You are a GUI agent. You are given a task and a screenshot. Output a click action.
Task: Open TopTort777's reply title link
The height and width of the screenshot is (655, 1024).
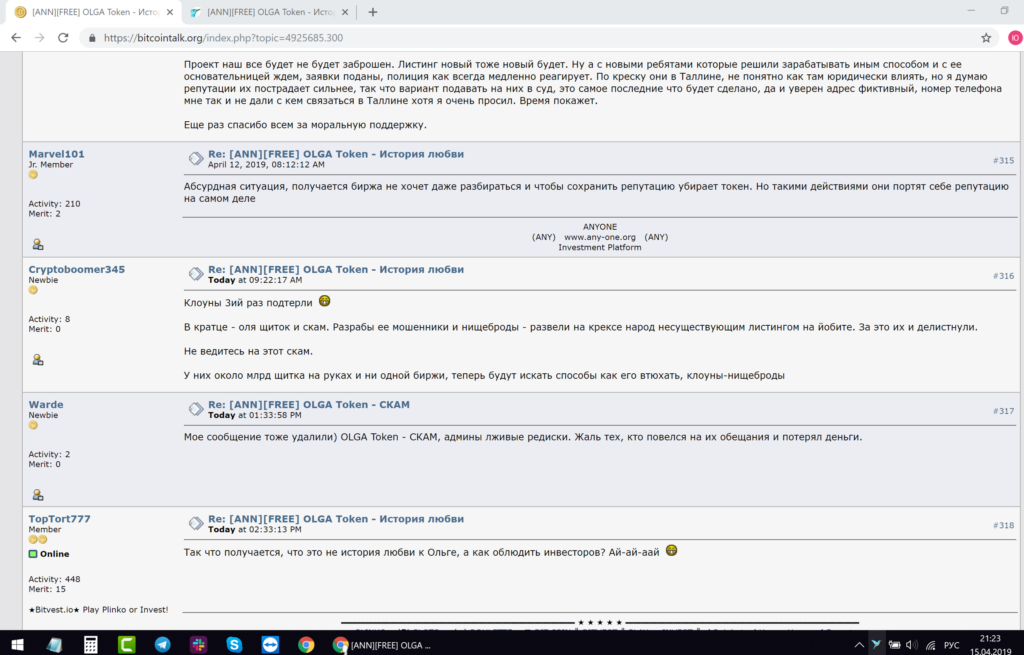pos(336,519)
